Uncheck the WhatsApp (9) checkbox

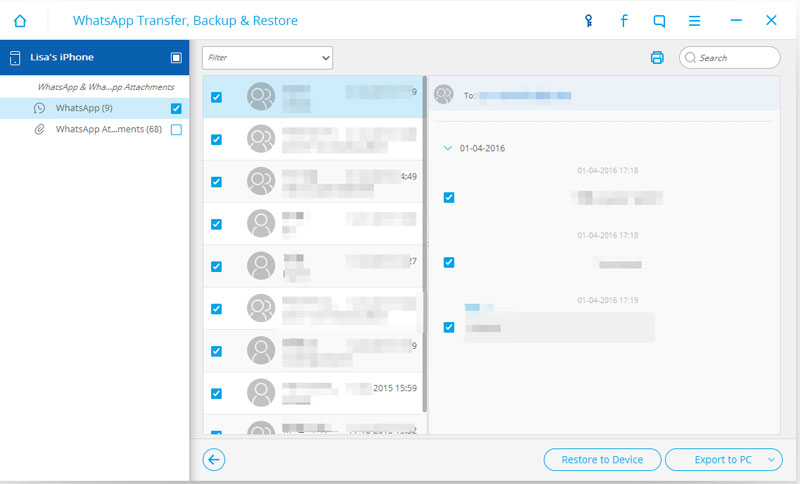coord(176,108)
